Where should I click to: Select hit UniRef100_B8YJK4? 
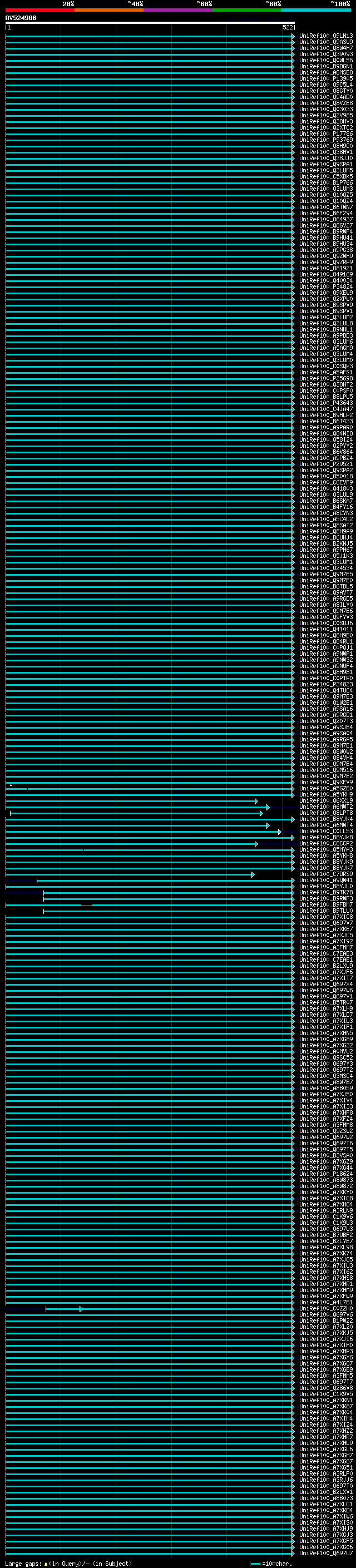pos(326,819)
